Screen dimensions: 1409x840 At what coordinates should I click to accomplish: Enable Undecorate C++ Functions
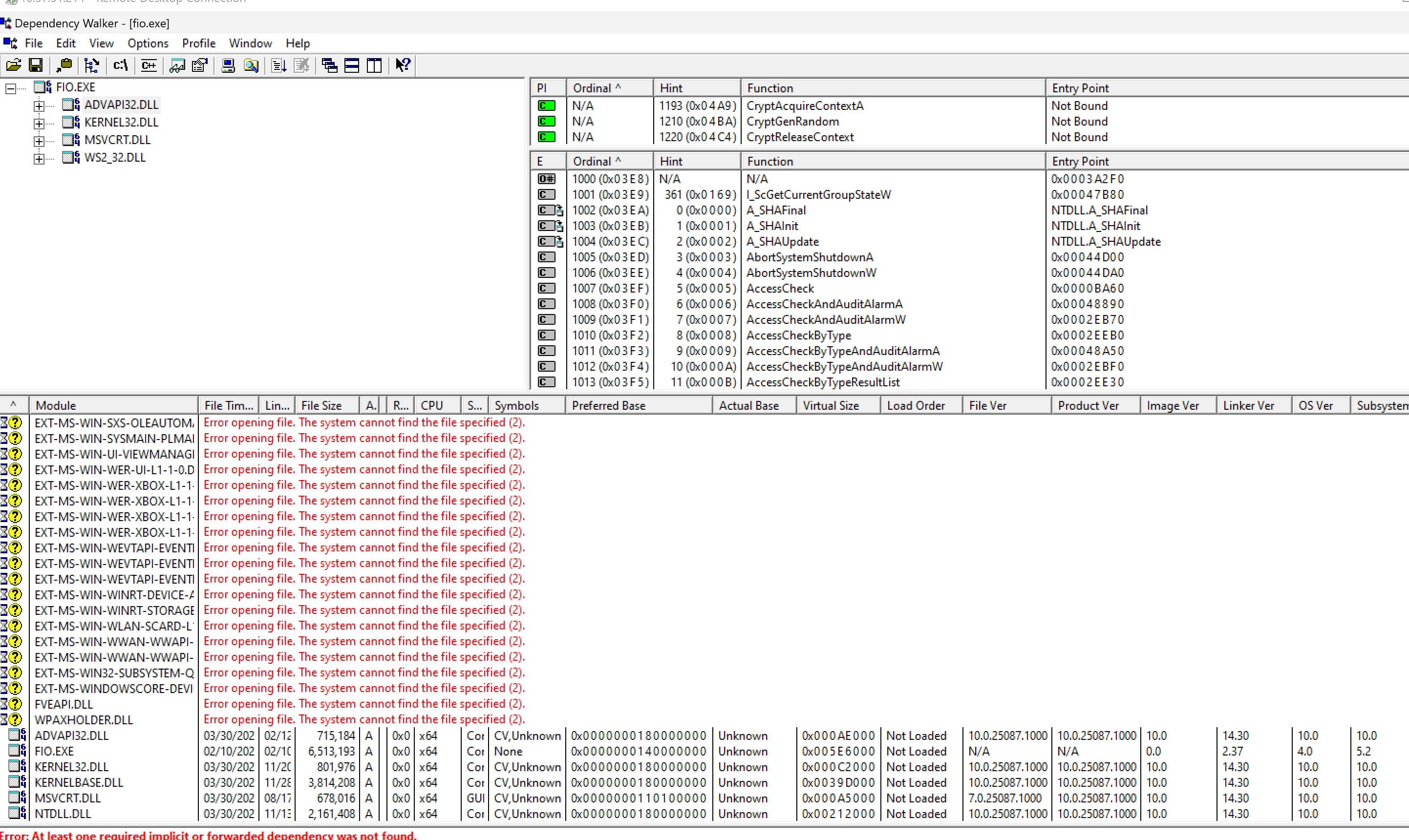[149, 65]
